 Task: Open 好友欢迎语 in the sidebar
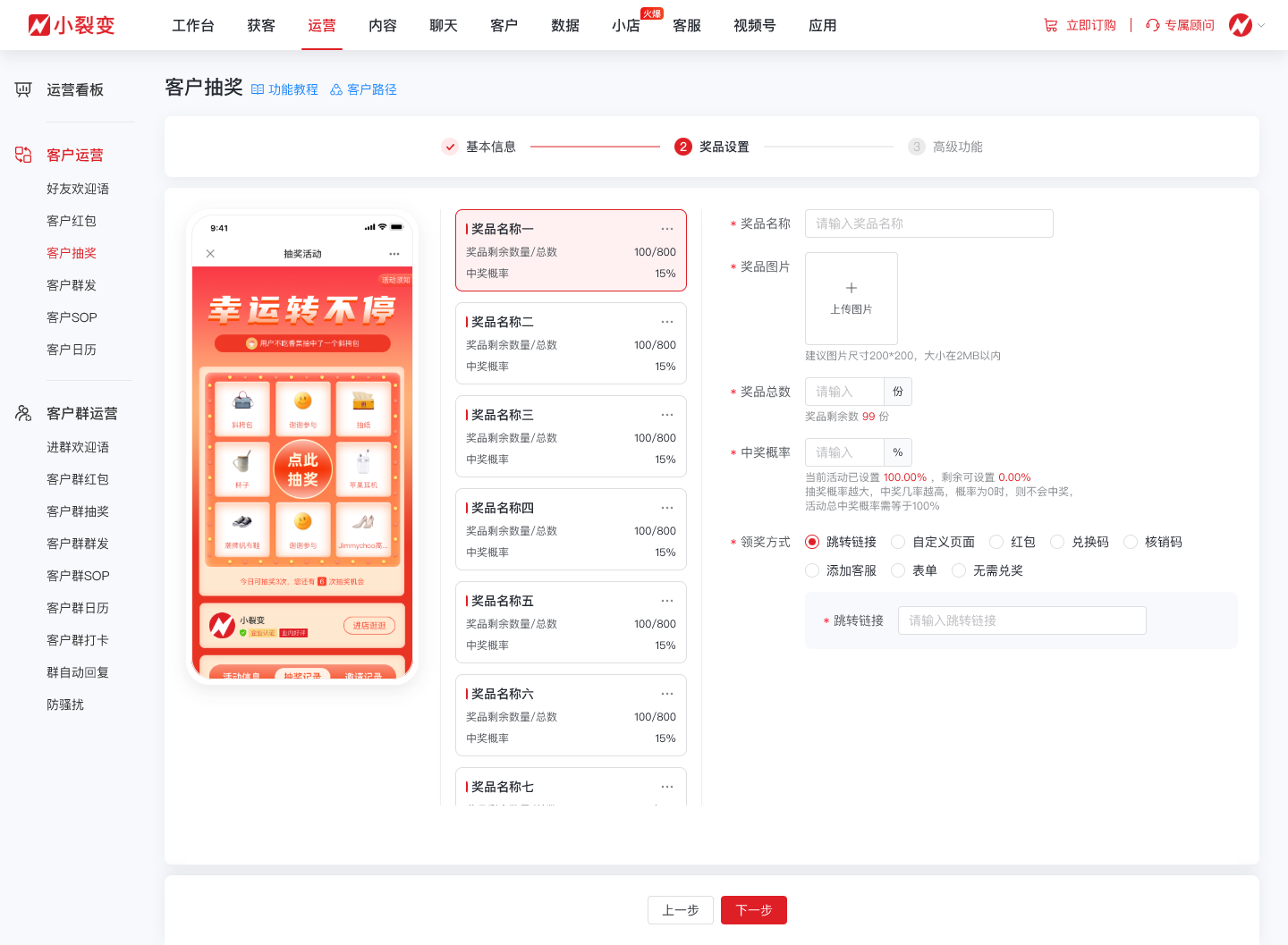pyautogui.click(x=78, y=189)
